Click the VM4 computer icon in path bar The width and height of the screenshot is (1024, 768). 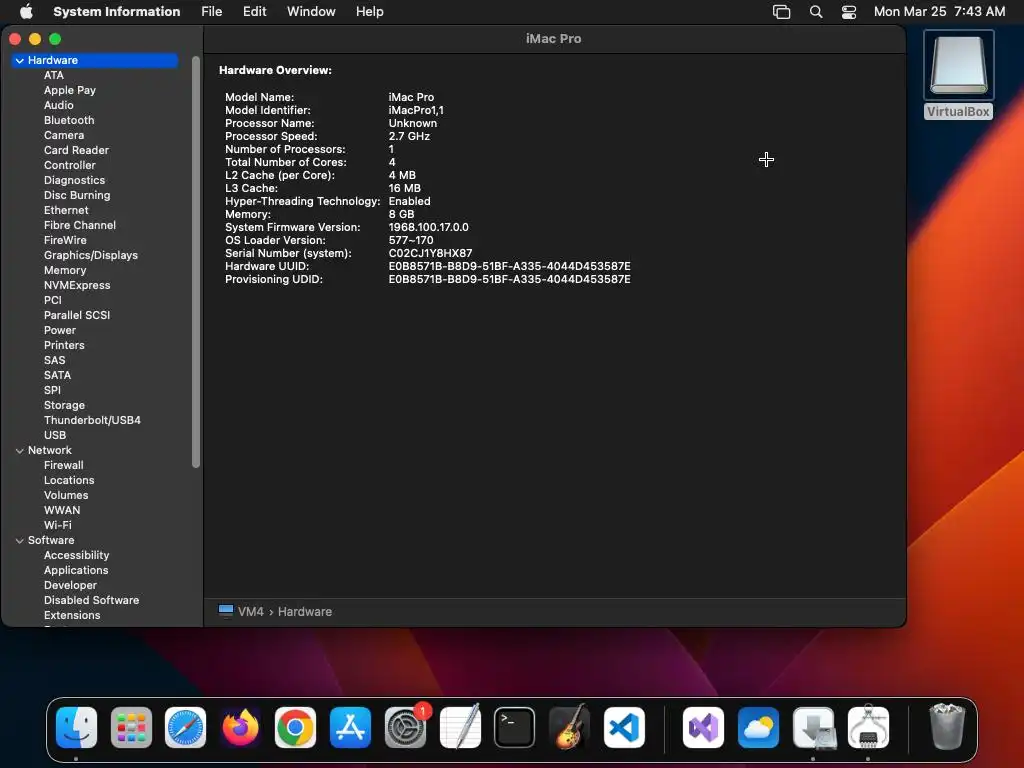coord(226,611)
